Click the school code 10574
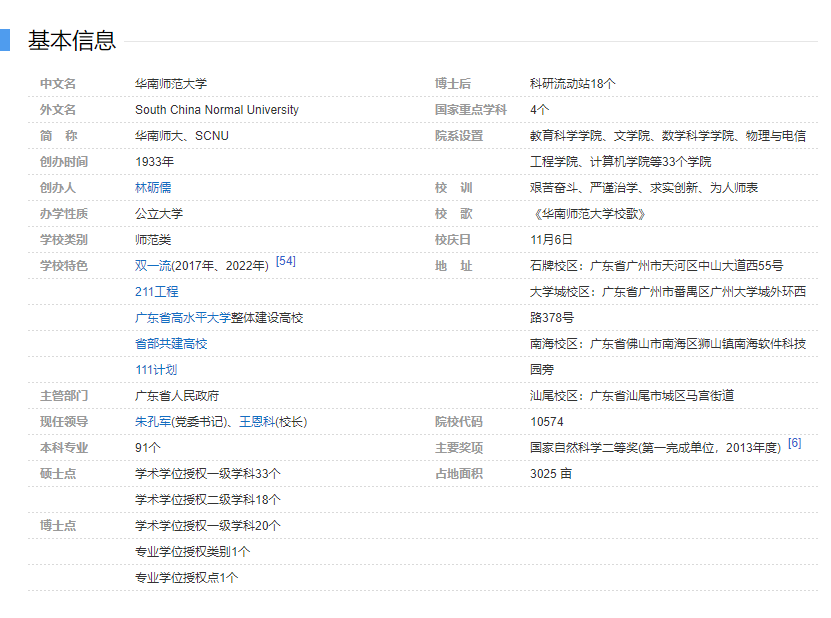Screen dimensions: 831x618 [x=547, y=422]
